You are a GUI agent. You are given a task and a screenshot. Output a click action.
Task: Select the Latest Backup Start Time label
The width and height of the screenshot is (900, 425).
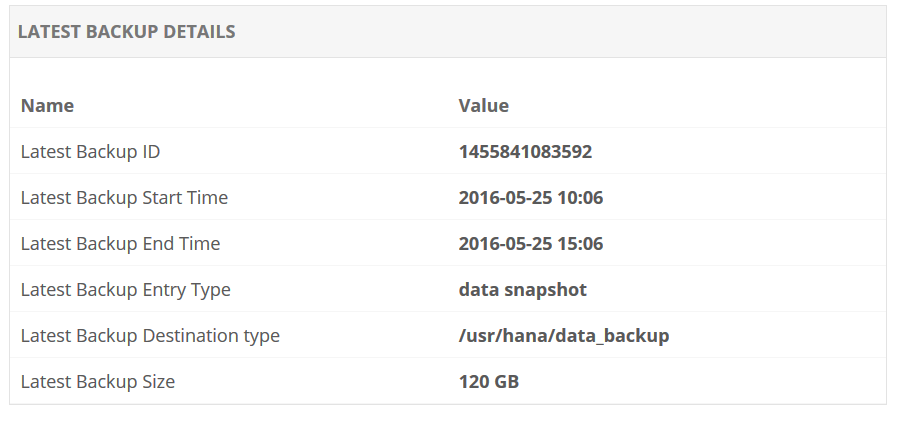tap(124, 198)
